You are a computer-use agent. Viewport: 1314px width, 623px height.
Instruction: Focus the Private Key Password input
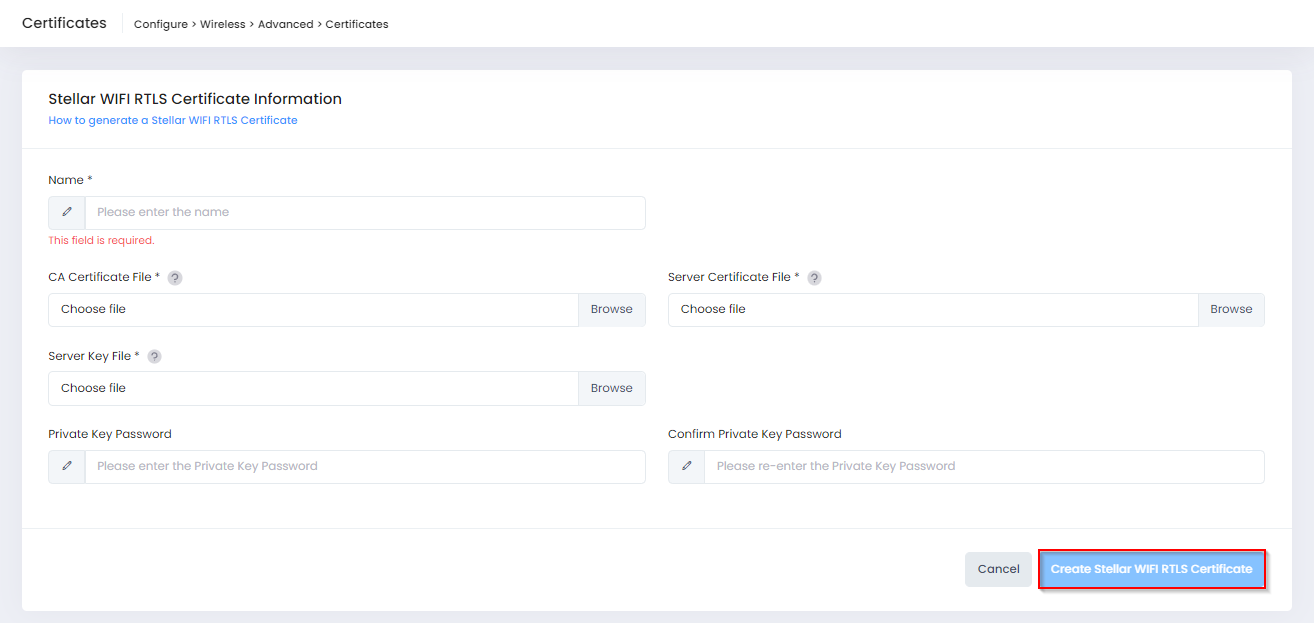365,466
